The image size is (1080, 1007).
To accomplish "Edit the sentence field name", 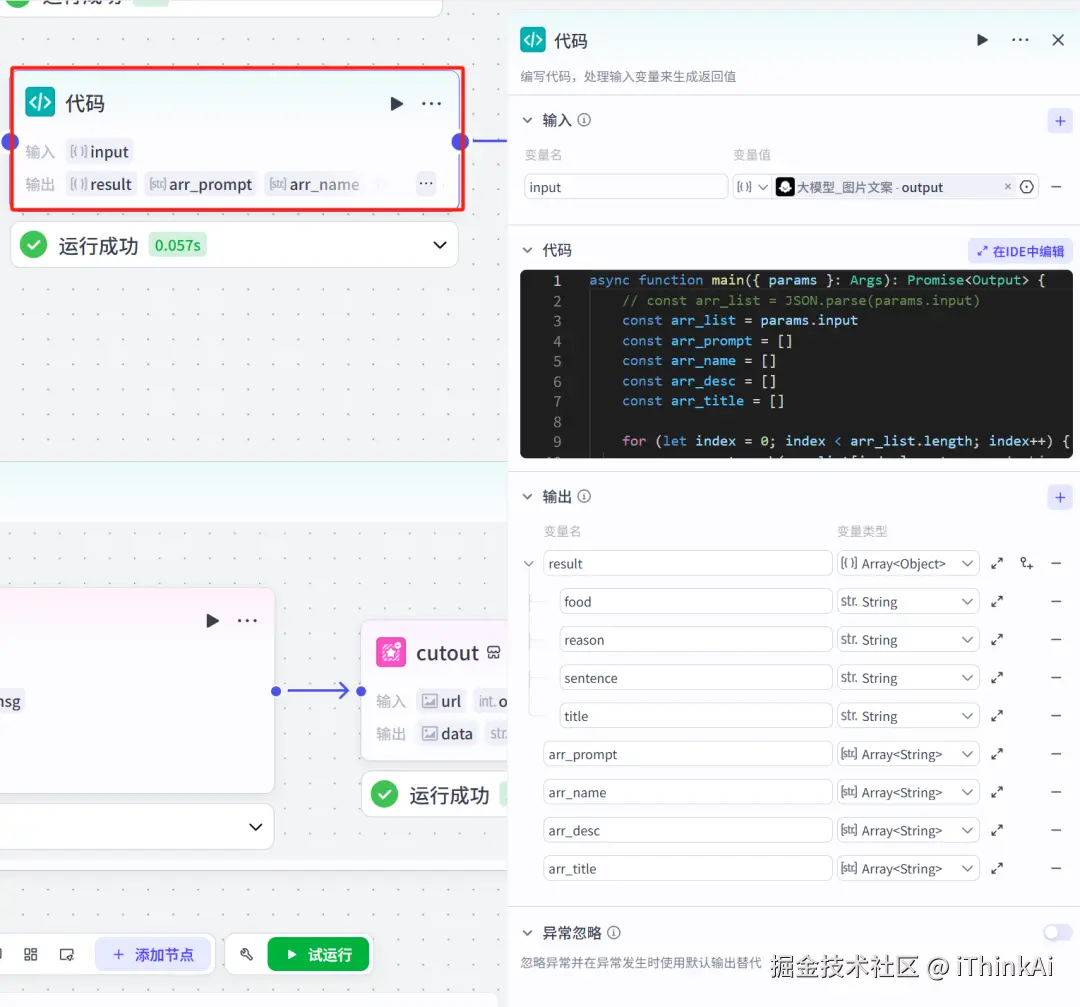I will pyautogui.click(x=696, y=678).
